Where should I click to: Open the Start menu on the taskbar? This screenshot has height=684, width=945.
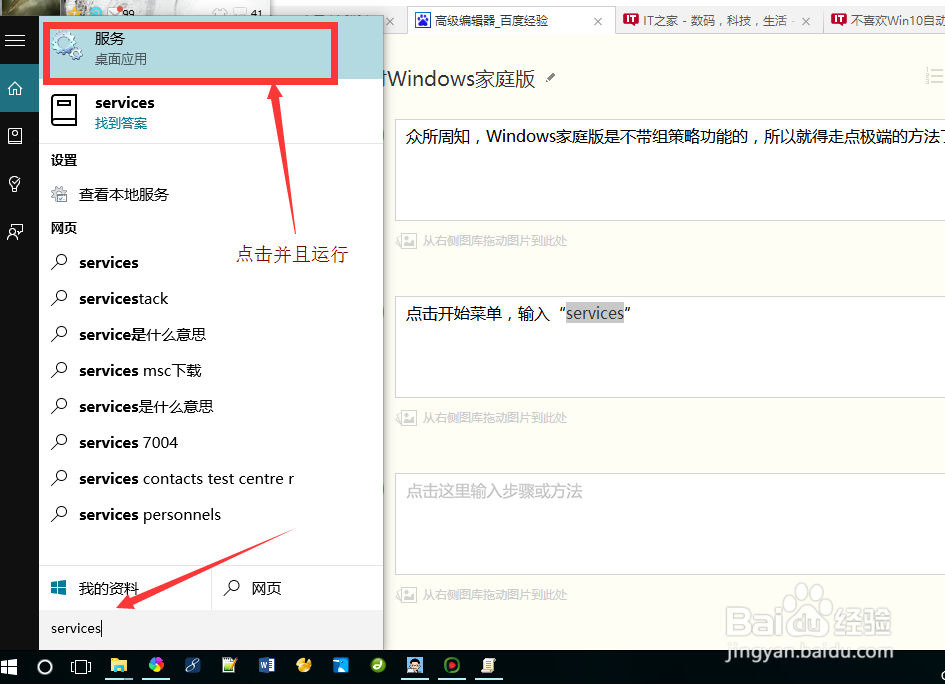point(10,666)
